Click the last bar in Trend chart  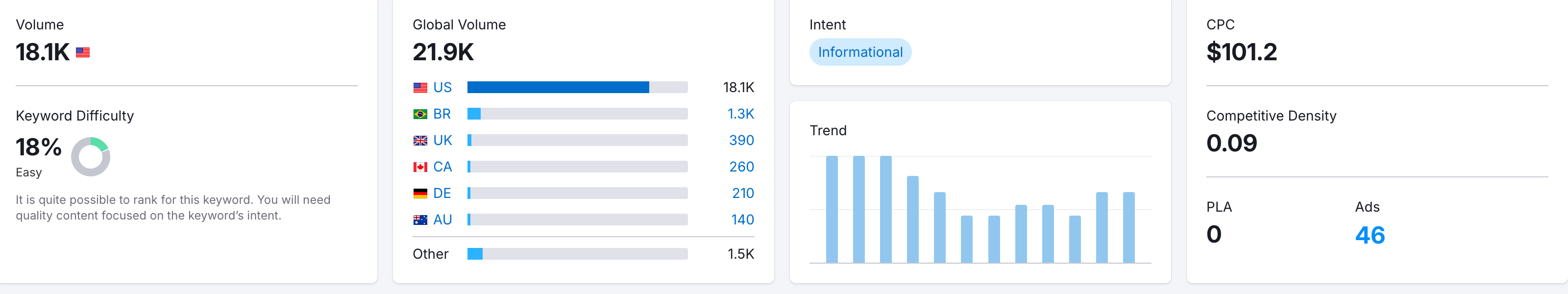pos(1128,228)
